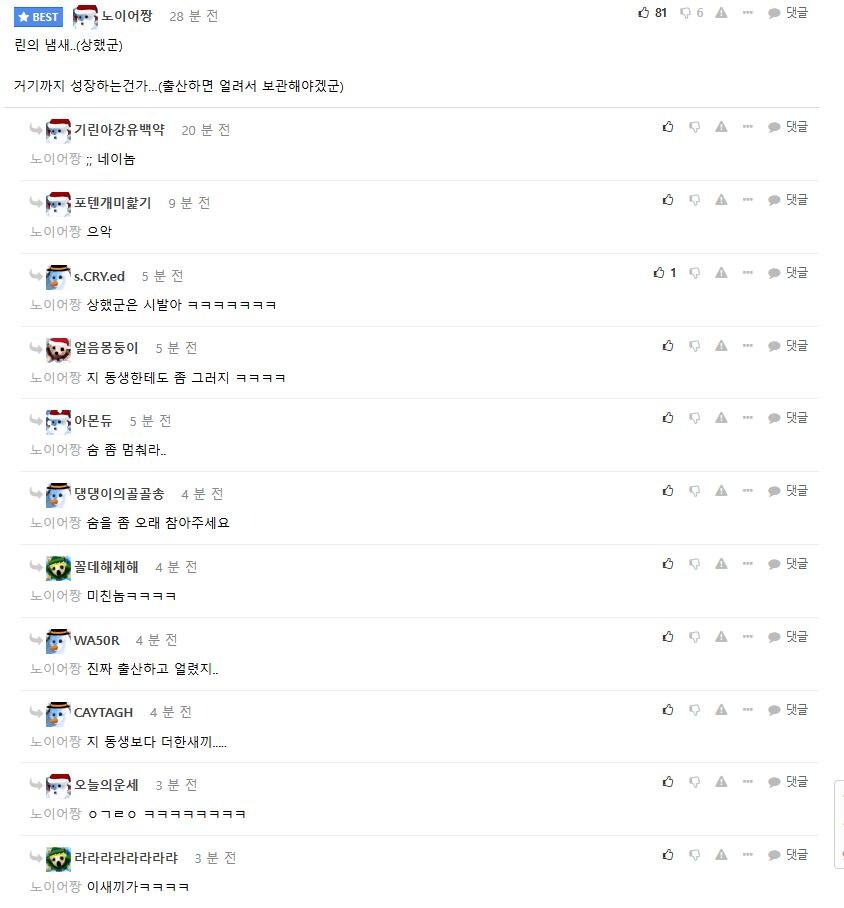Like 댕댕이의골골송's comment
Viewport: 844px width, 908px height.
(667, 490)
